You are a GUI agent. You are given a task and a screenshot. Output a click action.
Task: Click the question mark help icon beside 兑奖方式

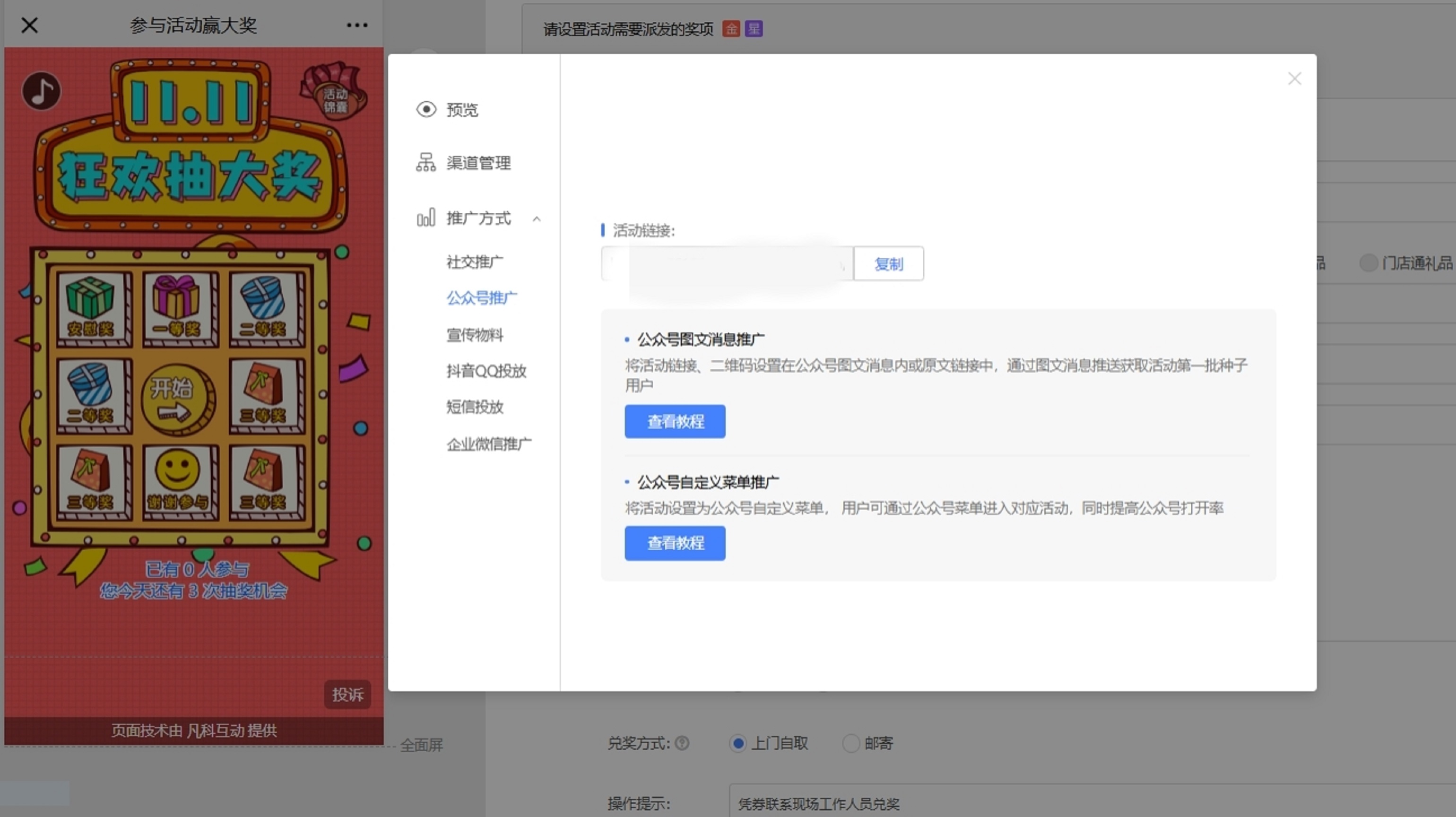[682, 743]
